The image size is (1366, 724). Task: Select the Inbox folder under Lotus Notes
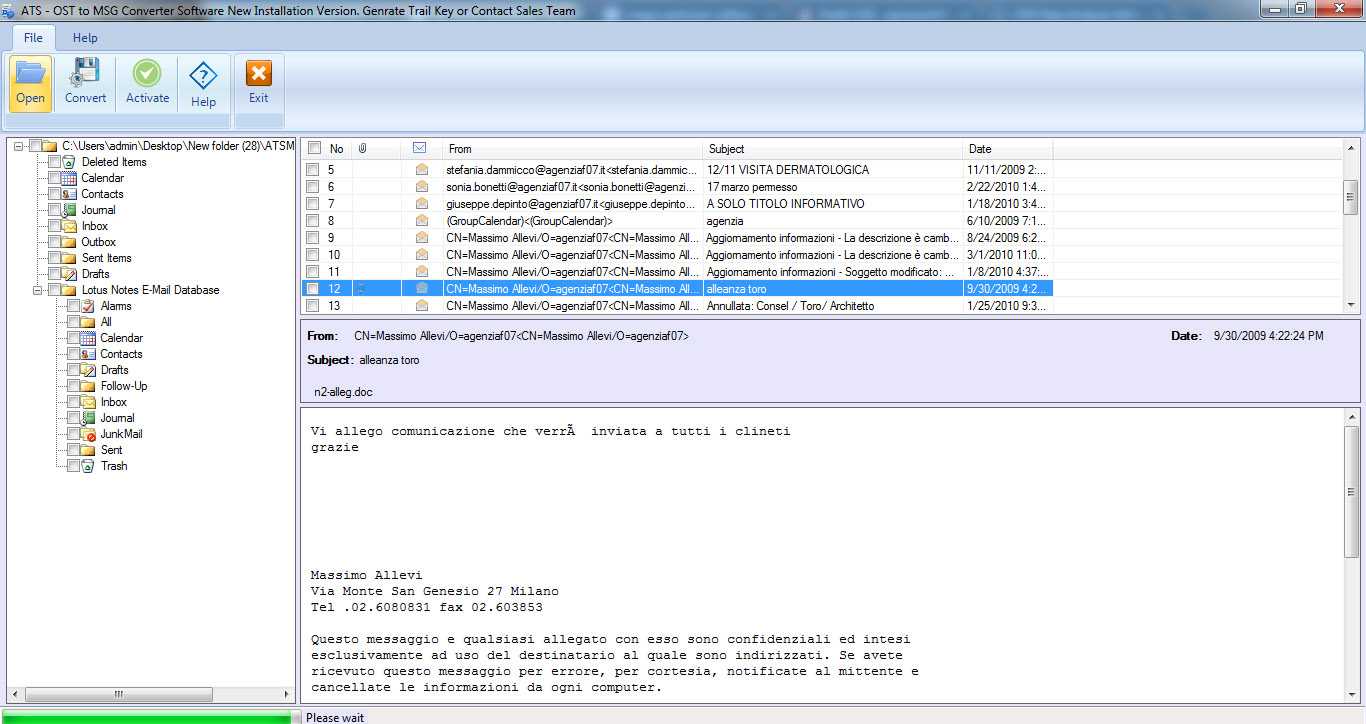pos(113,401)
